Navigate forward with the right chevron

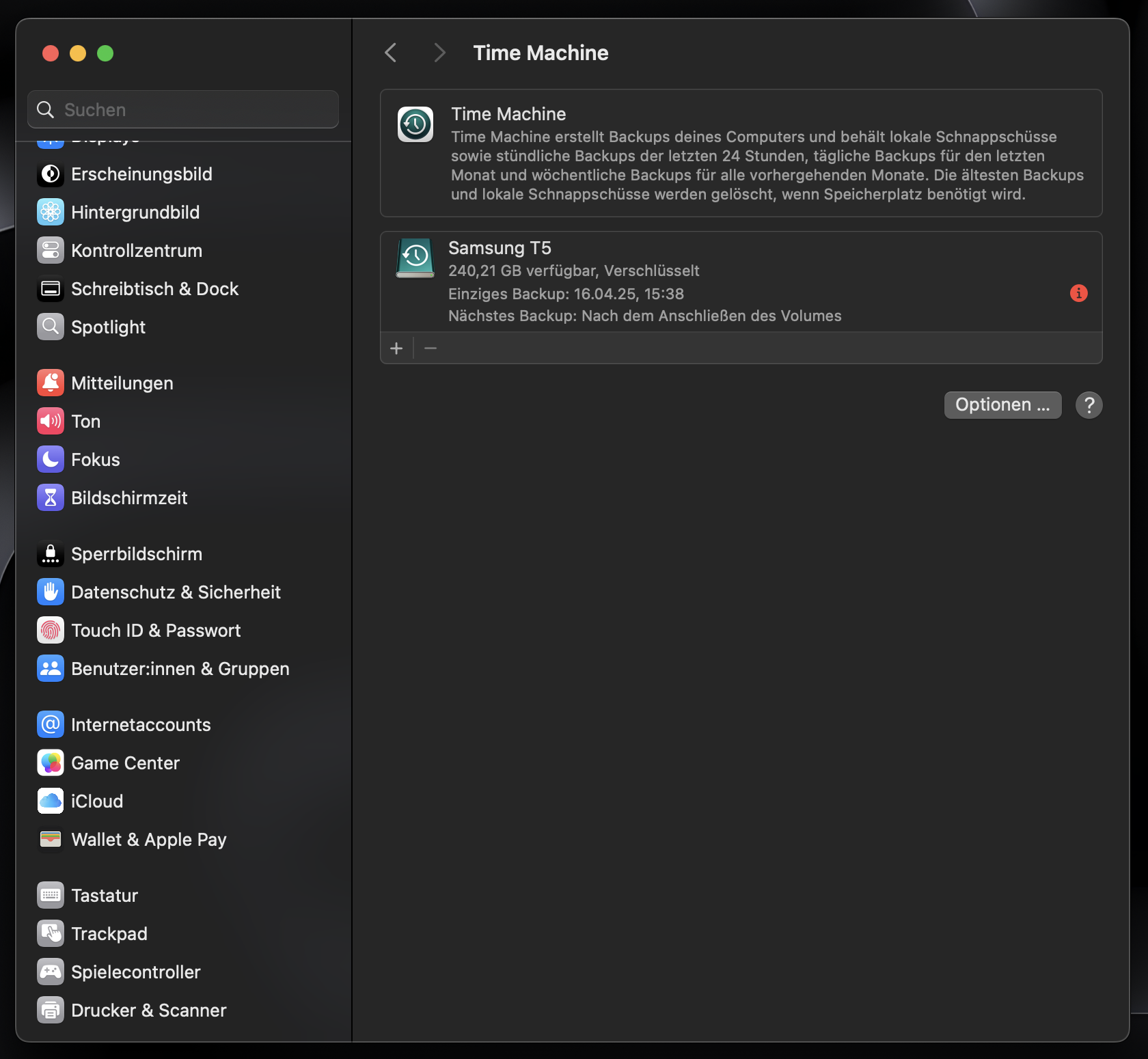coord(439,53)
